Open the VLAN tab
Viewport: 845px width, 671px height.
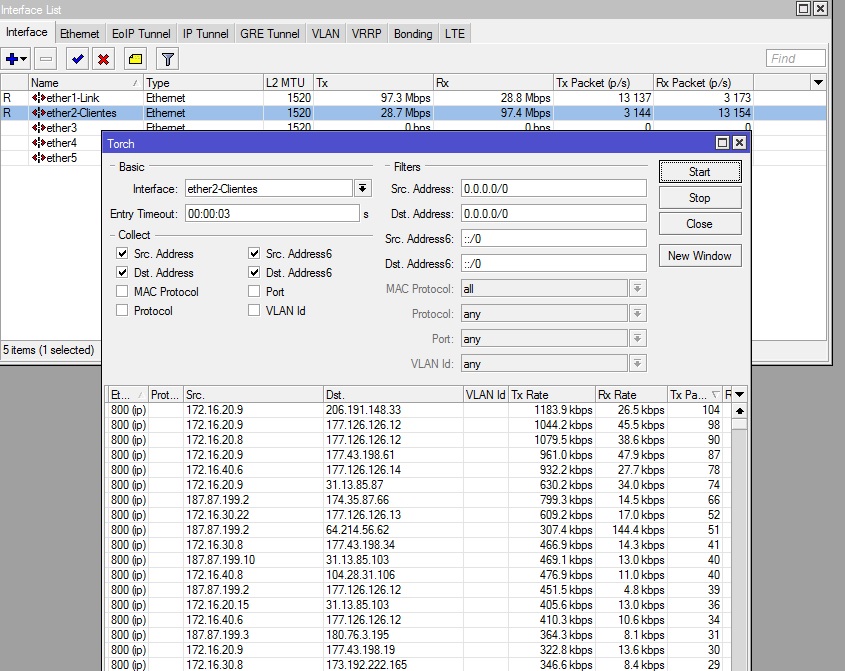coord(325,34)
